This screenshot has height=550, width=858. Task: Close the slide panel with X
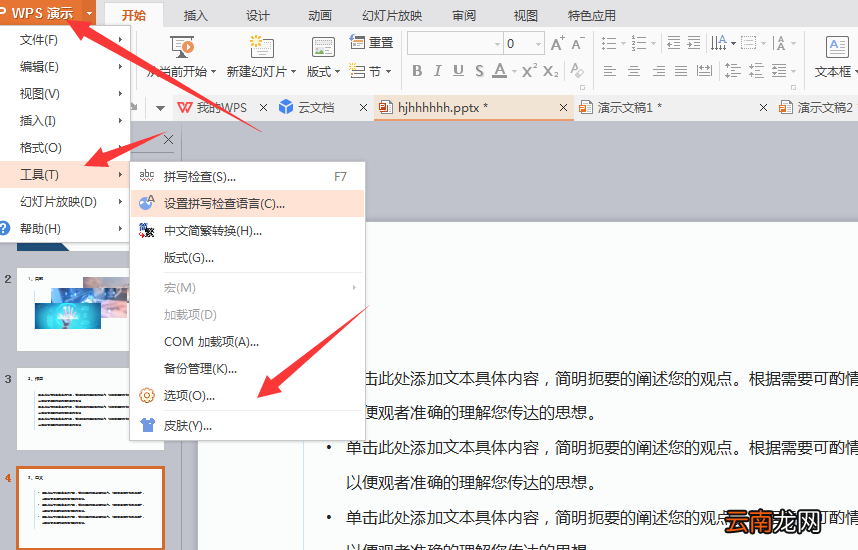[169, 140]
